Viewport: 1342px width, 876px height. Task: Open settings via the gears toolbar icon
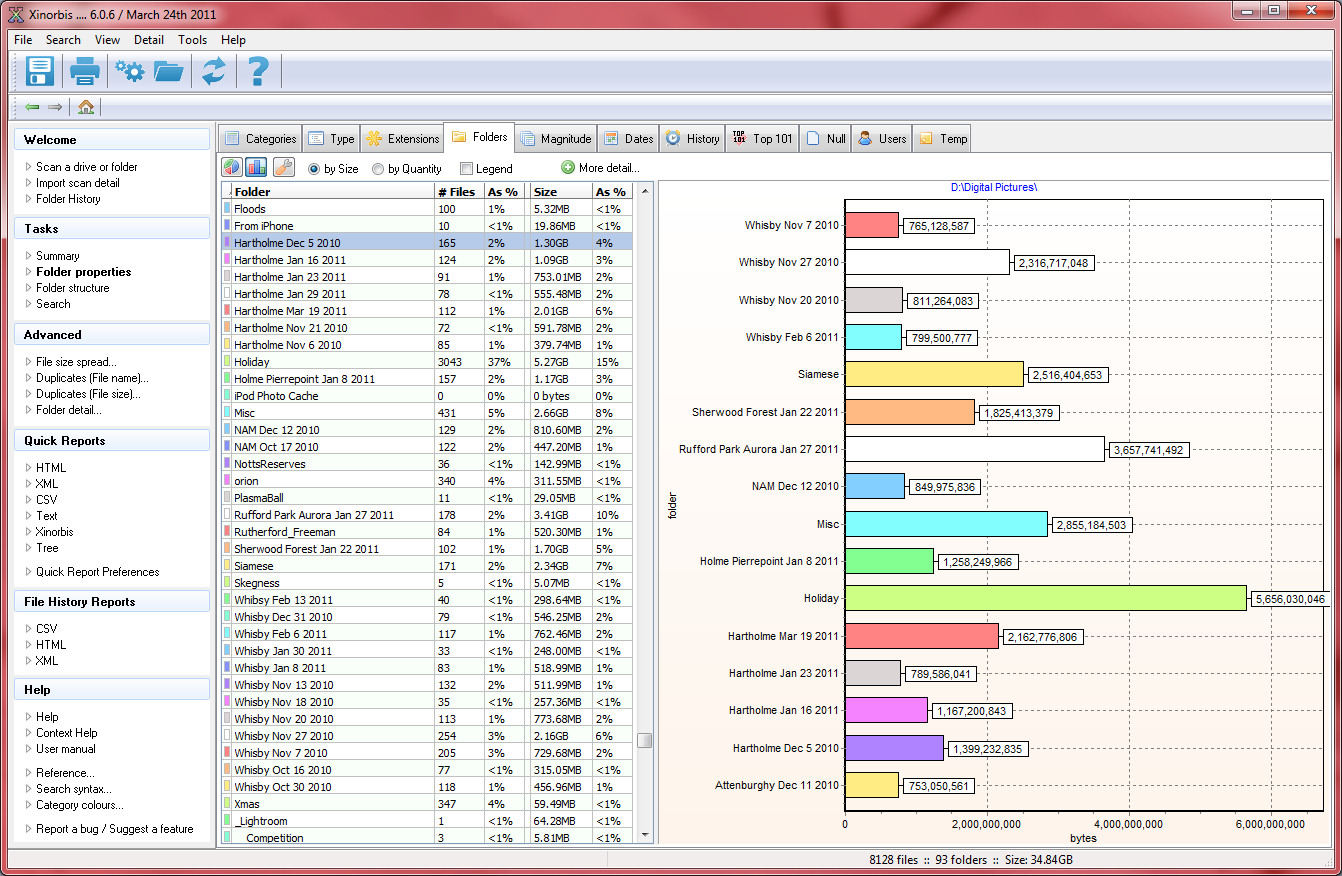click(x=129, y=72)
